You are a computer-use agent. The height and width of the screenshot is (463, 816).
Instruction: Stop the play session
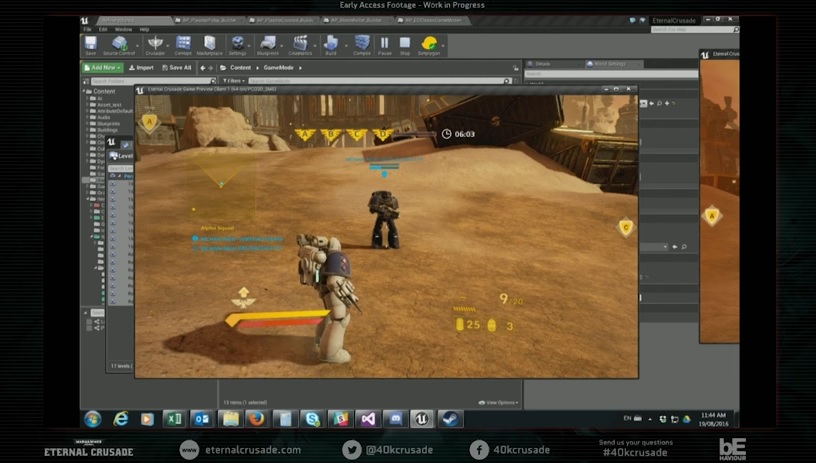click(404, 45)
